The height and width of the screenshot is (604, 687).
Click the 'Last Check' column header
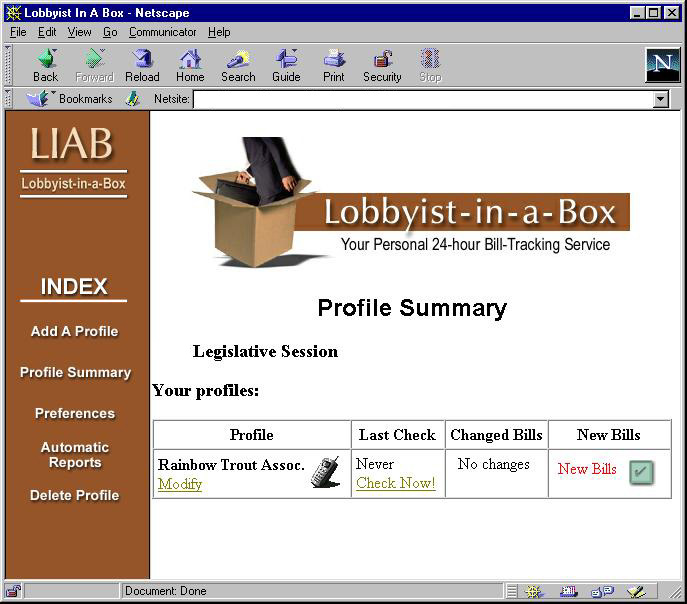pos(397,434)
